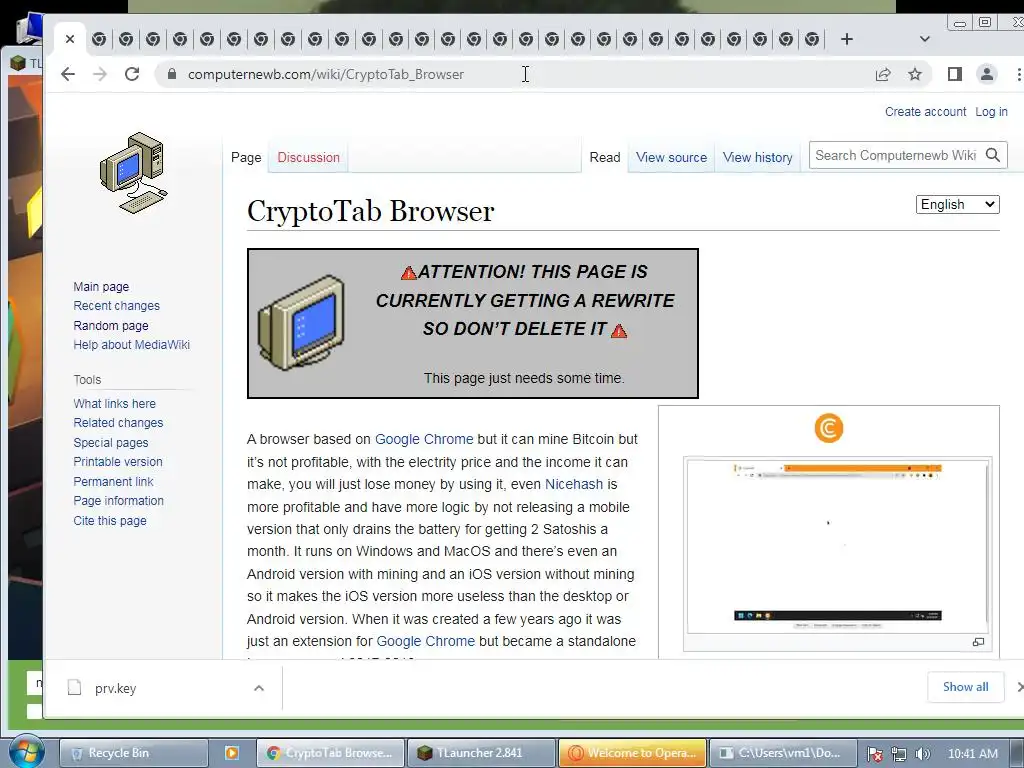Viewport: 1024px width, 768px height.
Task: Click the volume speaker tray icon
Action: pyautogui.click(x=922, y=754)
